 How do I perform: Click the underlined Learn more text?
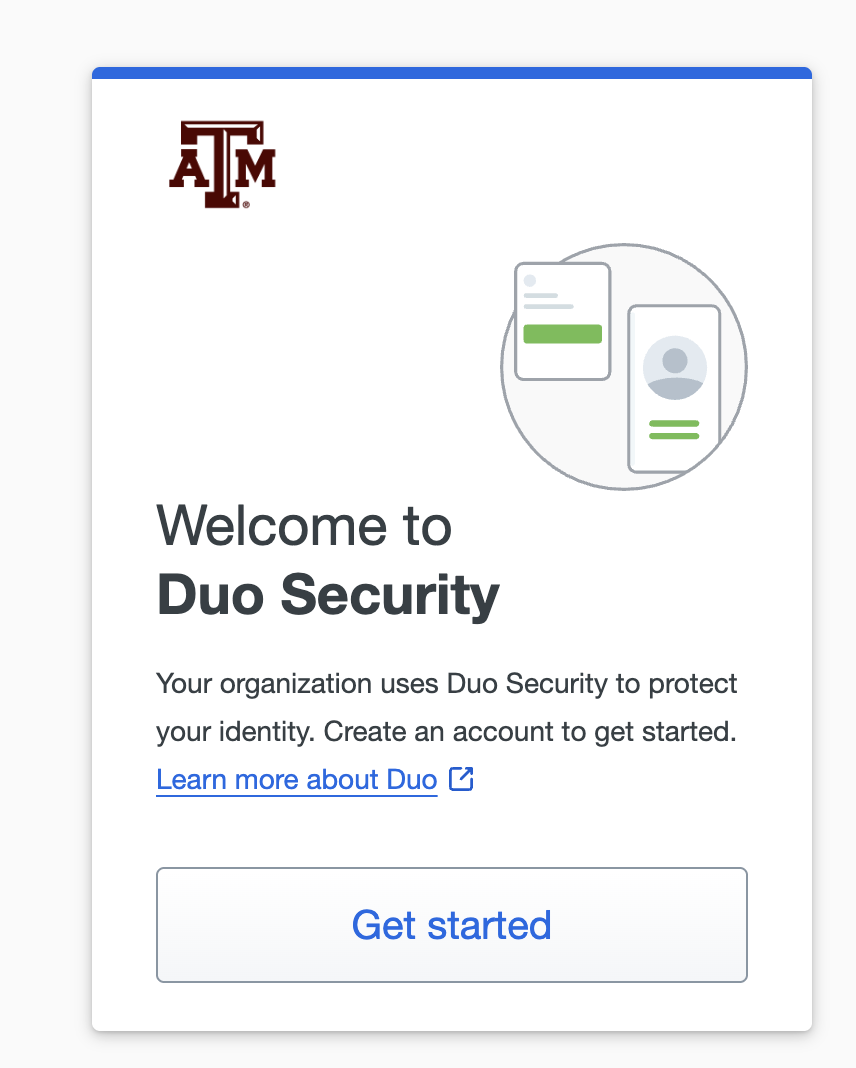296,779
